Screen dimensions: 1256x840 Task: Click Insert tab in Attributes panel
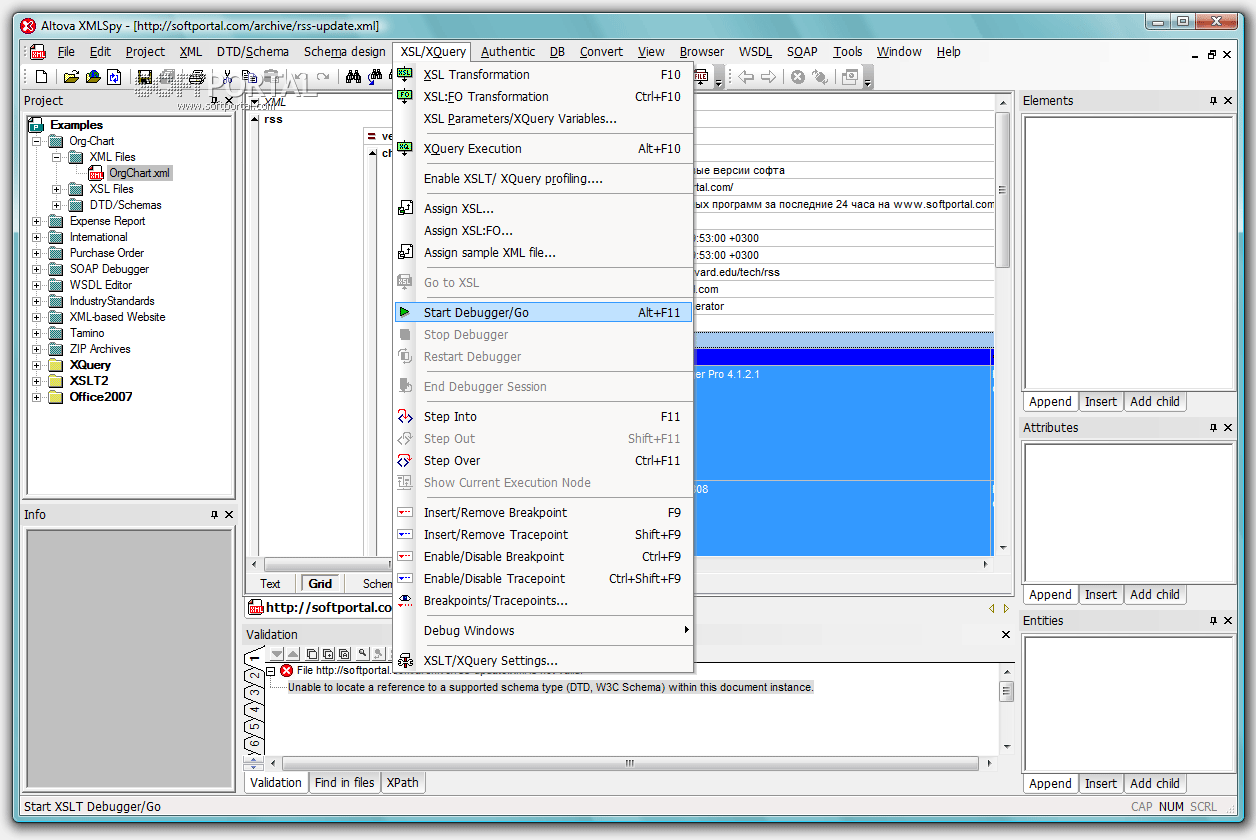pos(1101,595)
